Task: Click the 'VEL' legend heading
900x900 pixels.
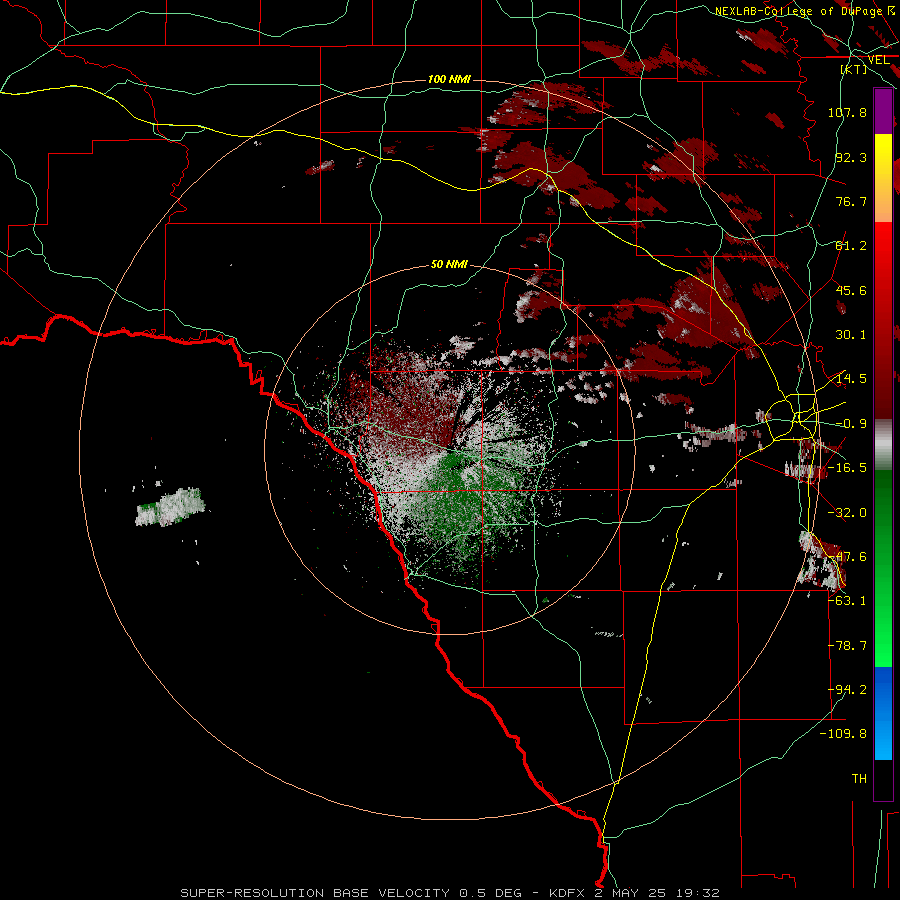Action: (878, 60)
